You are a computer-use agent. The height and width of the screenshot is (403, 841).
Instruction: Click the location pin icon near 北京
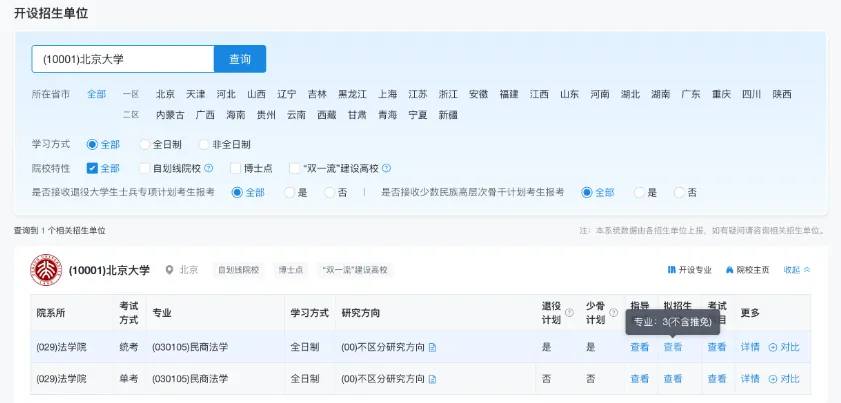[x=169, y=270]
